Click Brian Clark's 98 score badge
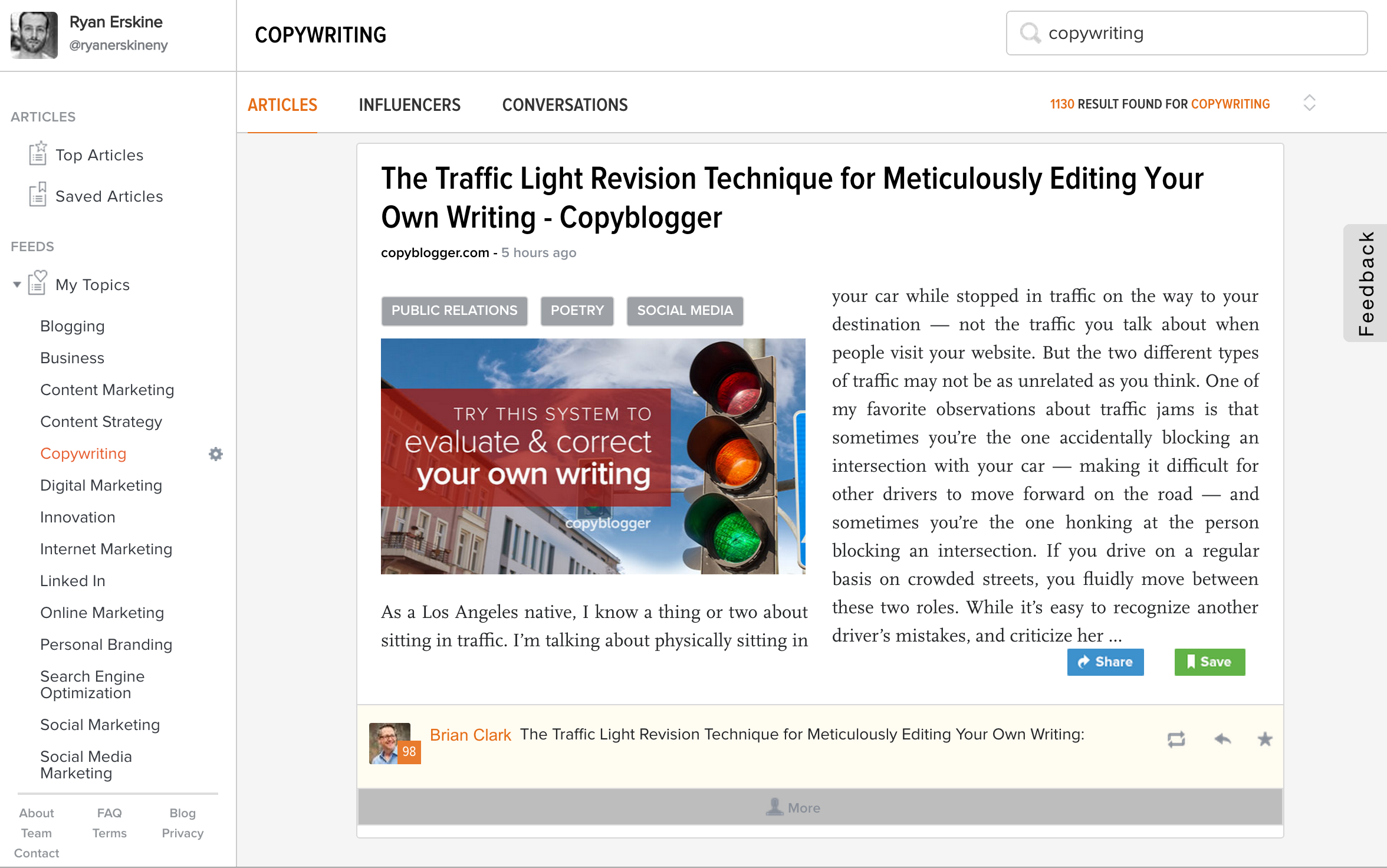 [x=409, y=752]
